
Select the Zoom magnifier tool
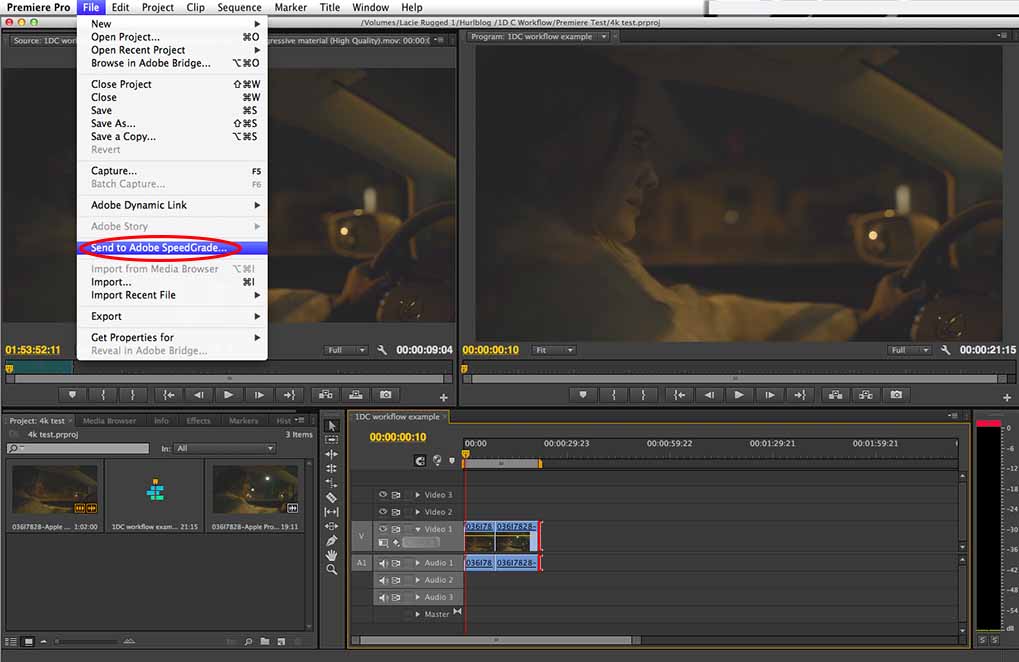[x=332, y=569]
